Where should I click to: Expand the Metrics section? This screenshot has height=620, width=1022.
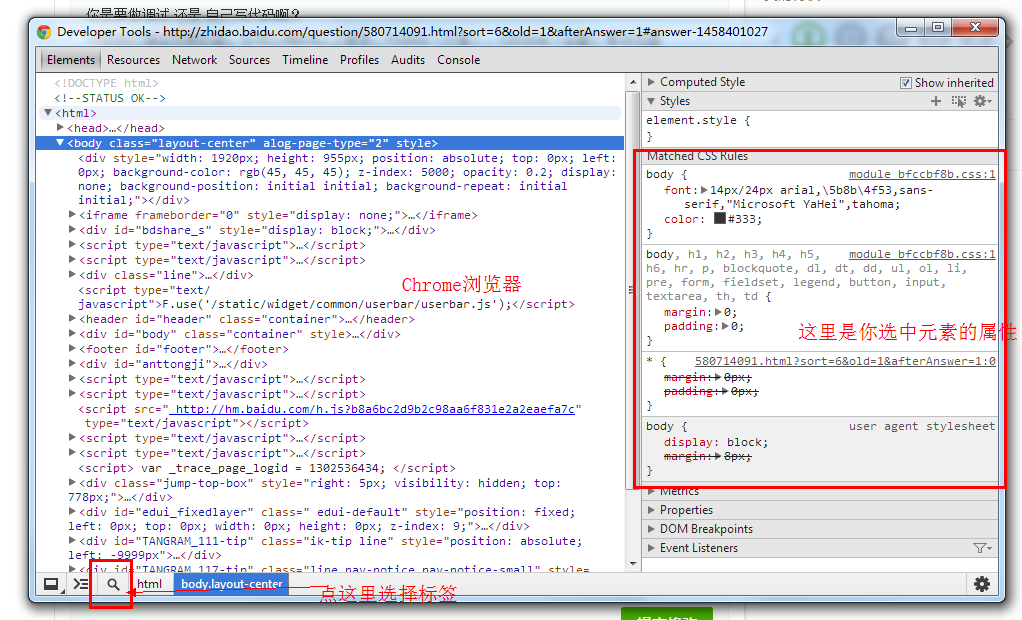pyautogui.click(x=651, y=491)
